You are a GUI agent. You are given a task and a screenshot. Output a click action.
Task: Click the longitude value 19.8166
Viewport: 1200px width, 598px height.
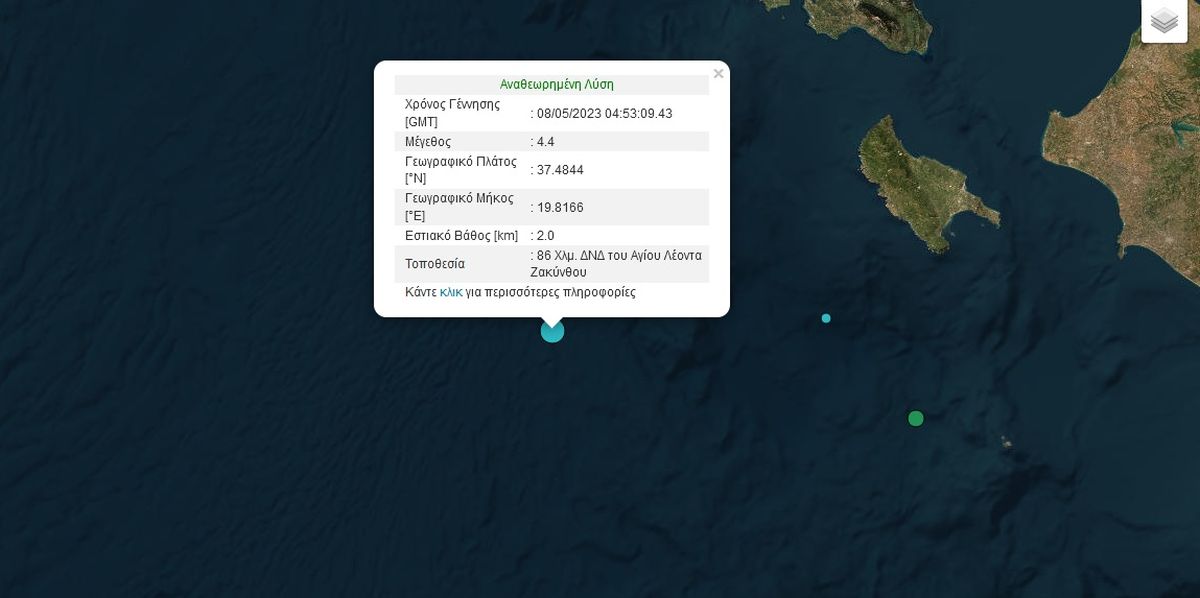pyautogui.click(x=560, y=207)
